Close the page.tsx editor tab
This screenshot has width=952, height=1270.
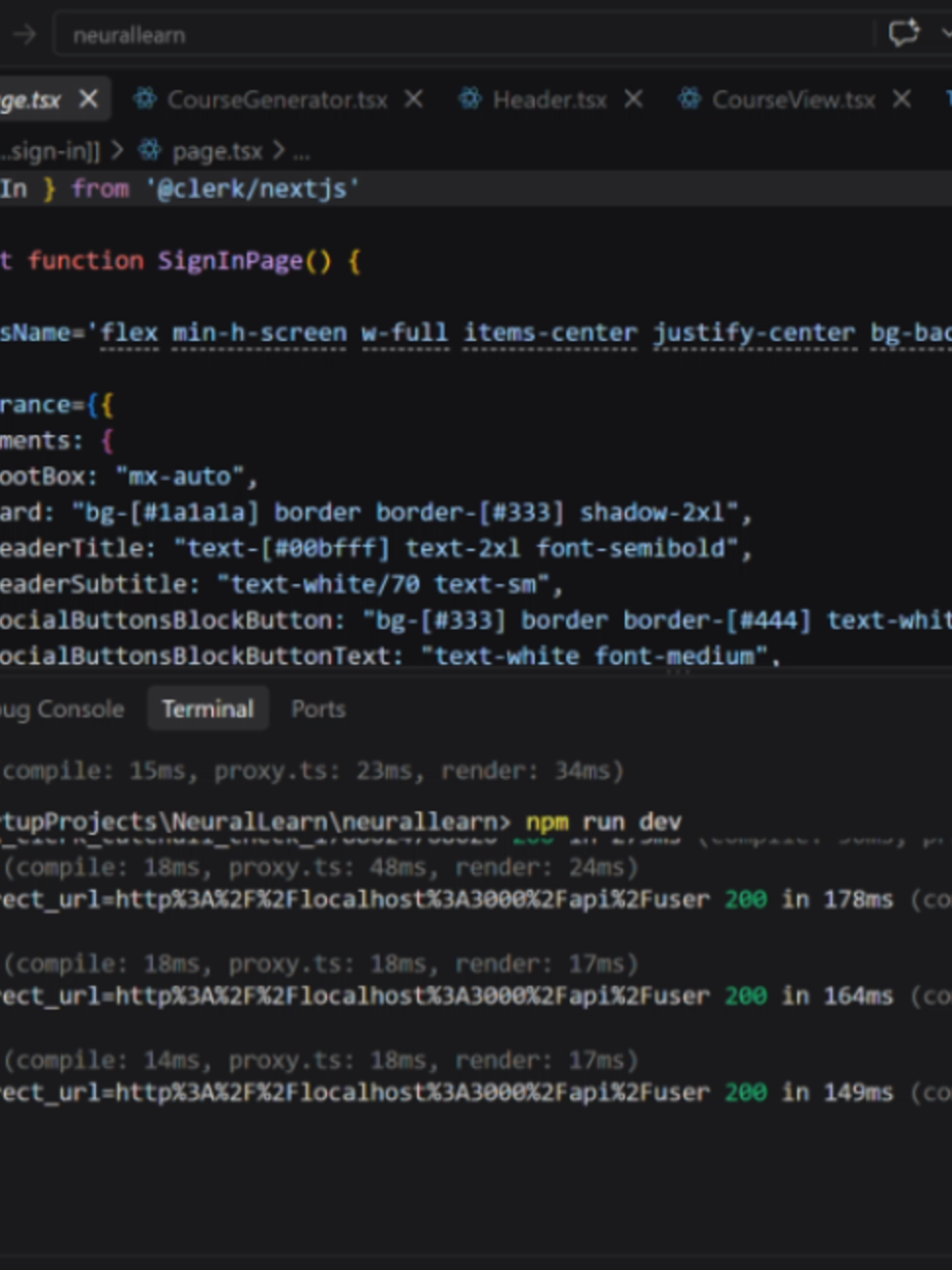(x=88, y=99)
